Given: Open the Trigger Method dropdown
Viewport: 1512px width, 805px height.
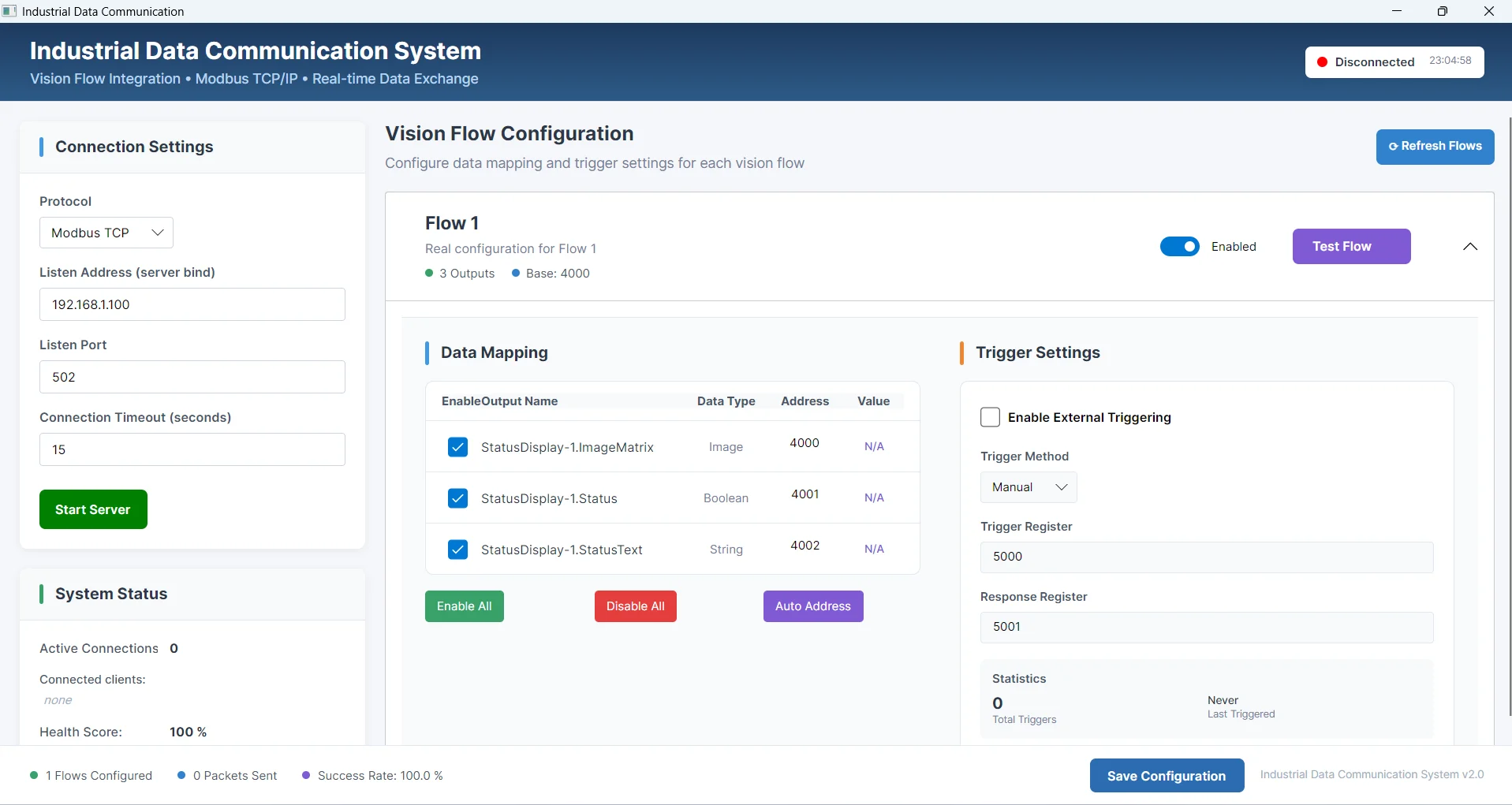Looking at the screenshot, I should tap(1029, 487).
